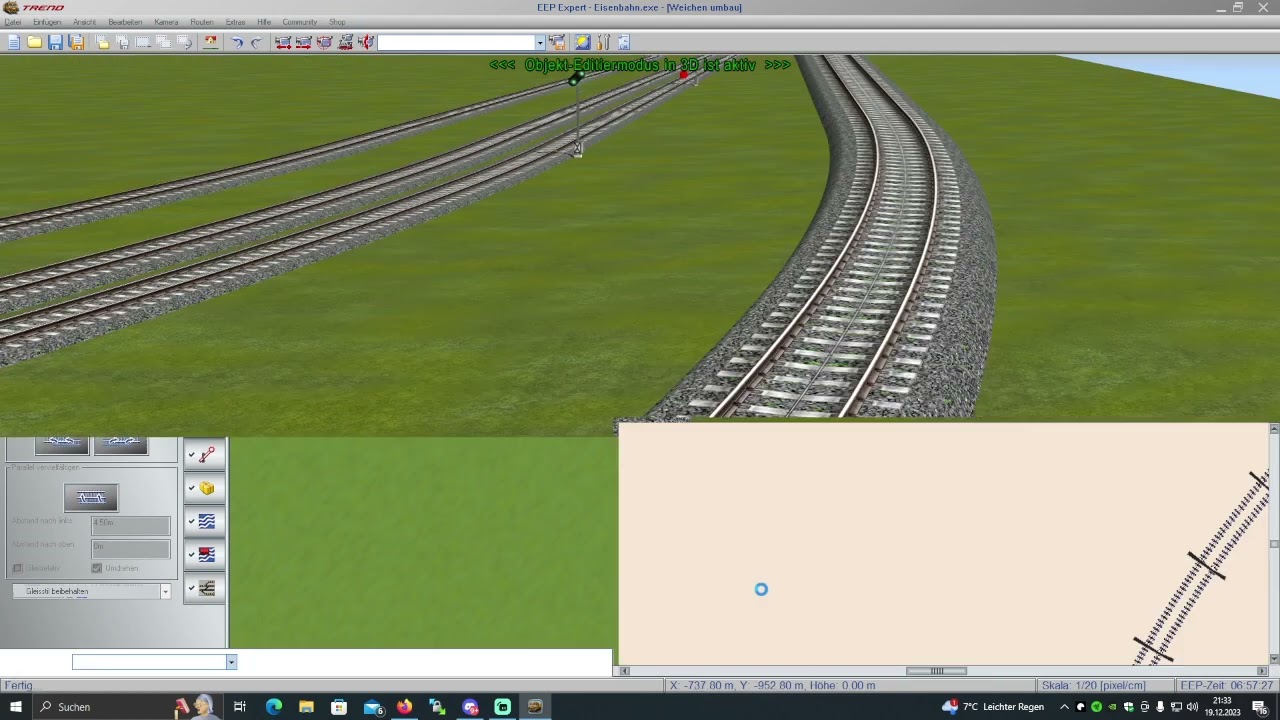Image resolution: width=1280 pixels, height=720 pixels.
Task: Open the Hilfe menu
Action: tap(264, 22)
